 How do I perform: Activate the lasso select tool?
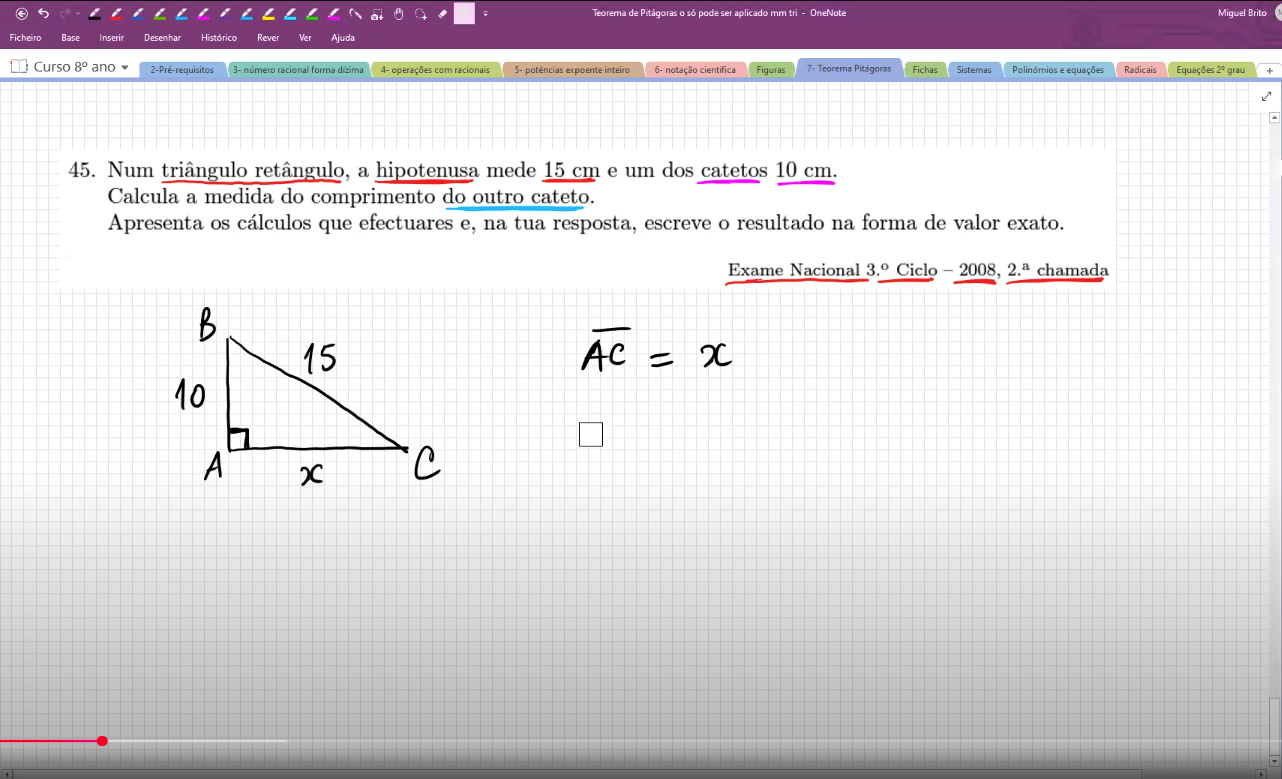pos(420,14)
